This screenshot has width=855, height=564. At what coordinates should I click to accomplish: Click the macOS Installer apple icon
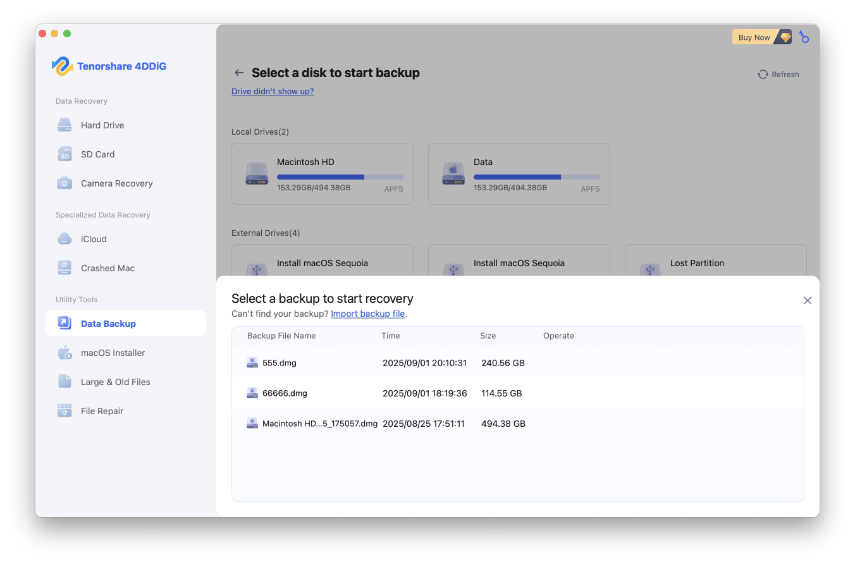[64, 352]
